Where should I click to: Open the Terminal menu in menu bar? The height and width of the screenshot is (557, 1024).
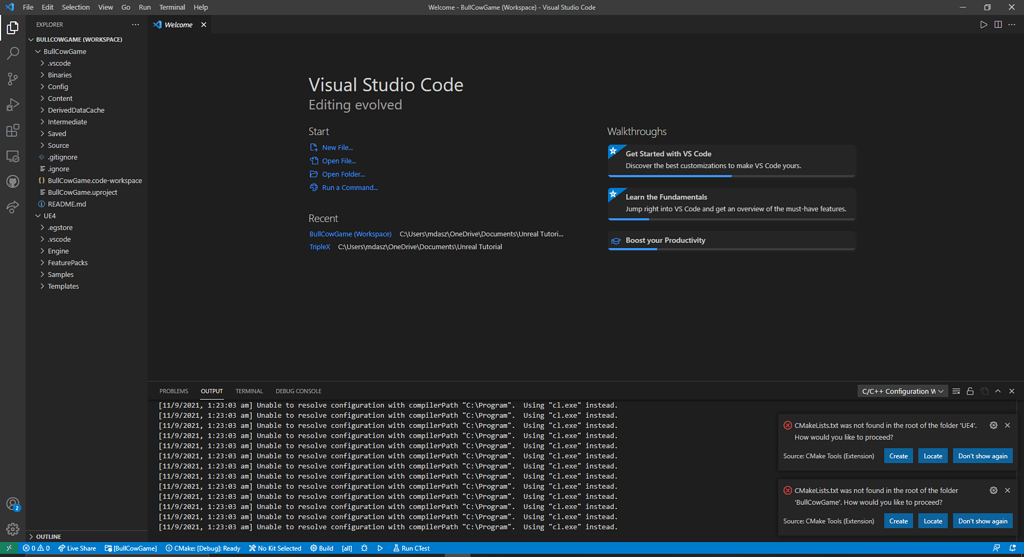click(172, 7)
